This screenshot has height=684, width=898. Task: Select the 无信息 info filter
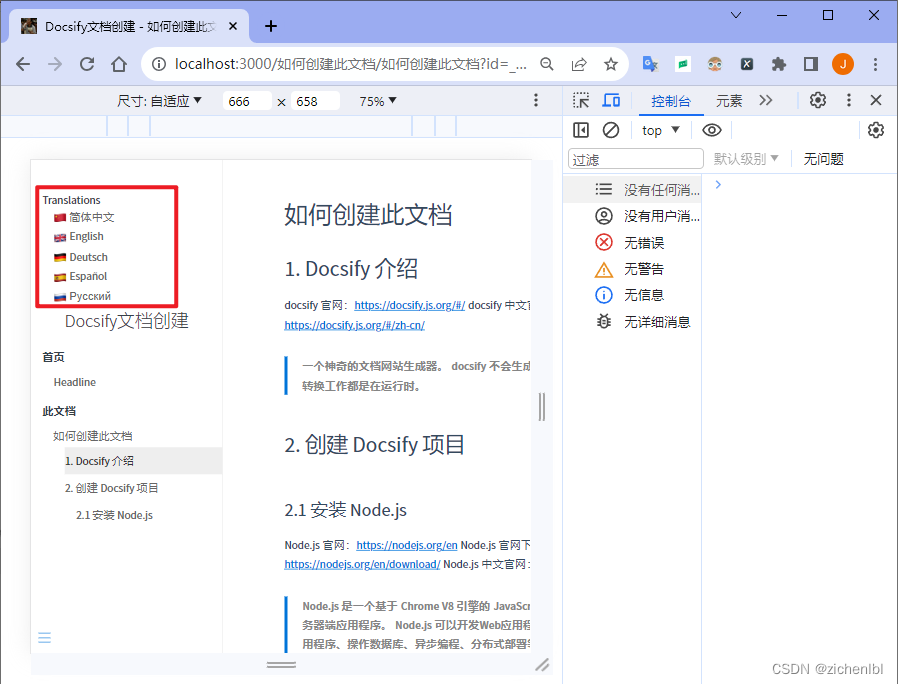[x=632, y=295]
